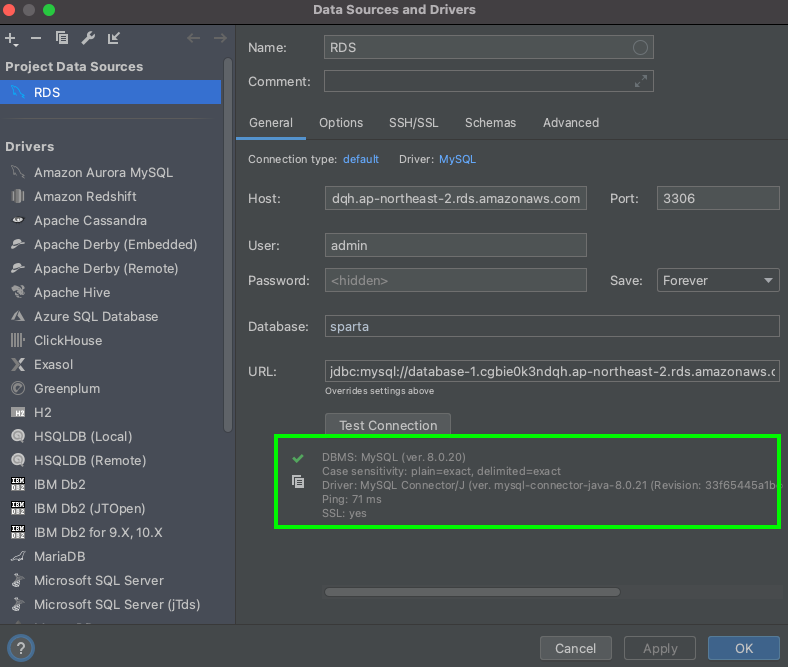Click the Comment input field
Image resolution: width=788 pixels, height=667 pixels.
point(488,81)
